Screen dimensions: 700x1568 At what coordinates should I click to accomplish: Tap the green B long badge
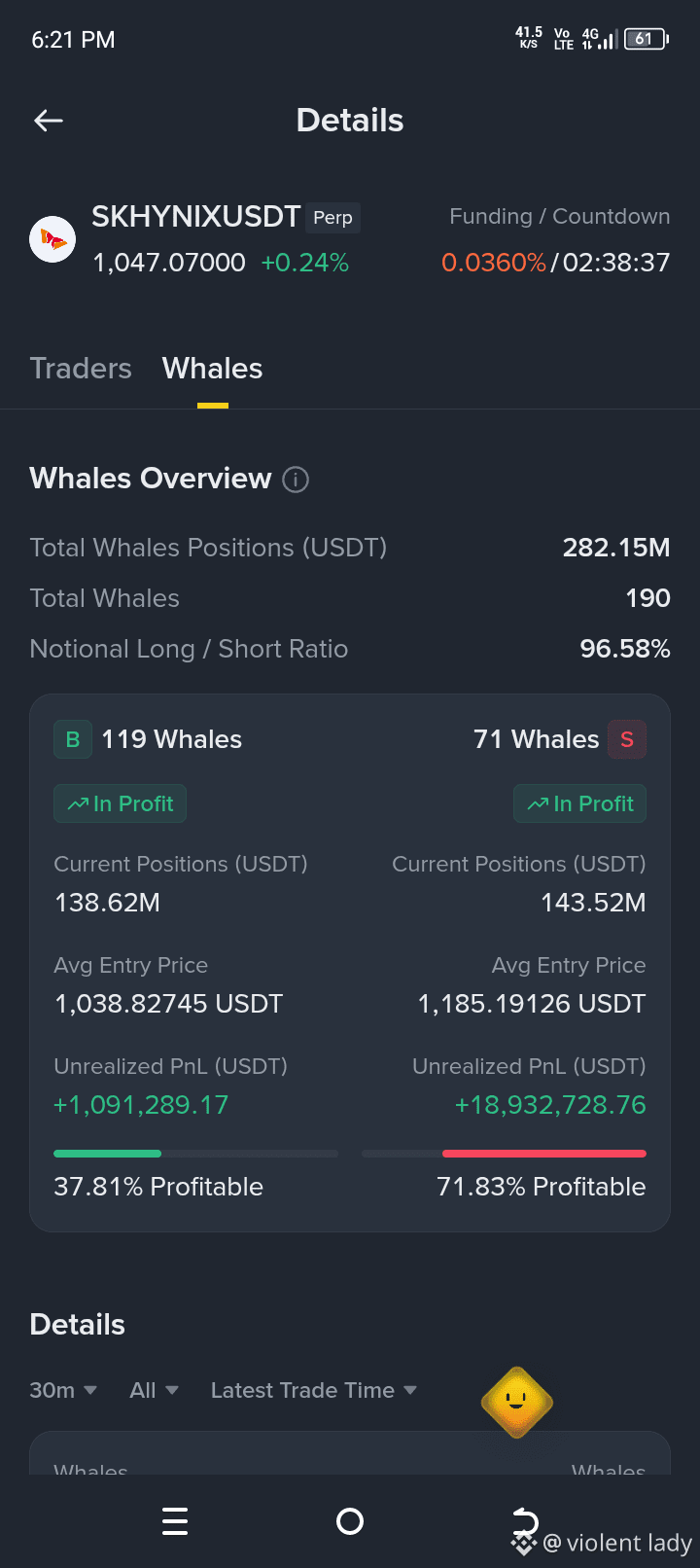click(x=73, y=739)
